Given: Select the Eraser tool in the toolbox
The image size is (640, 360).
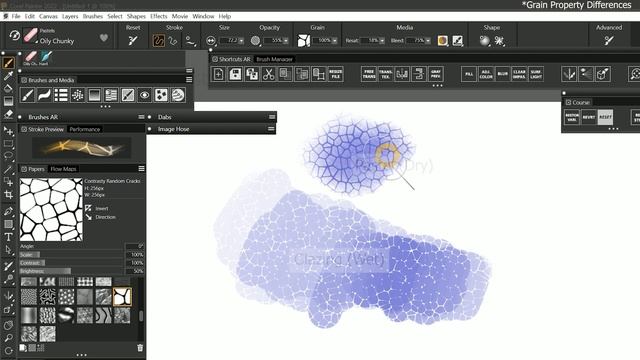Looking at the screenshot, I should coord(9,114).
